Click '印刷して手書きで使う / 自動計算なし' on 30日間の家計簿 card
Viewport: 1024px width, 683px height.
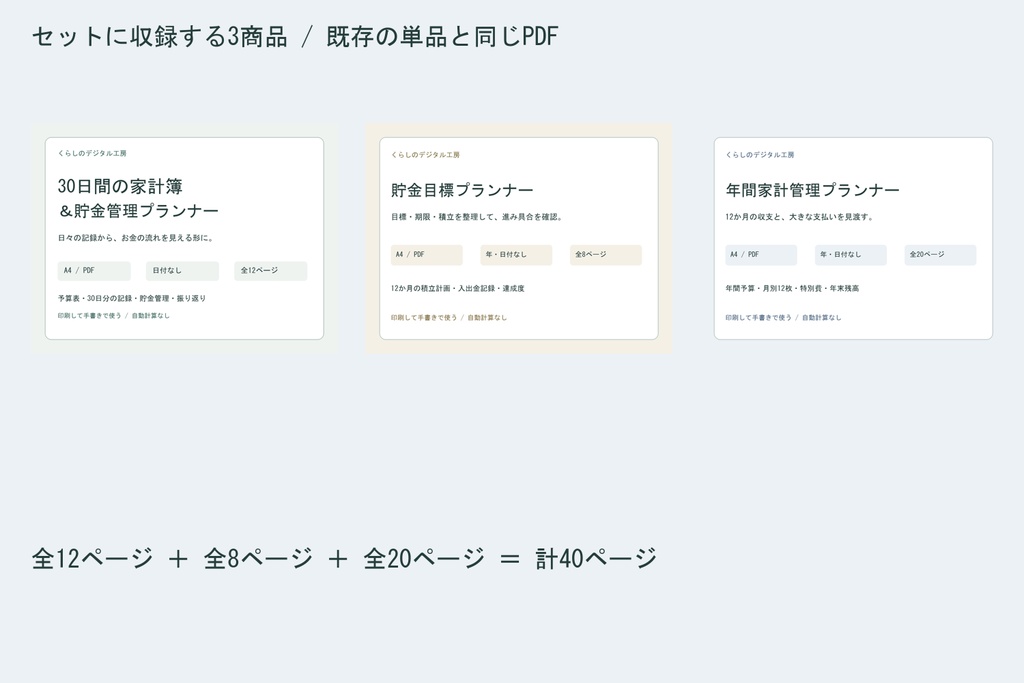(x=114, y=315)
